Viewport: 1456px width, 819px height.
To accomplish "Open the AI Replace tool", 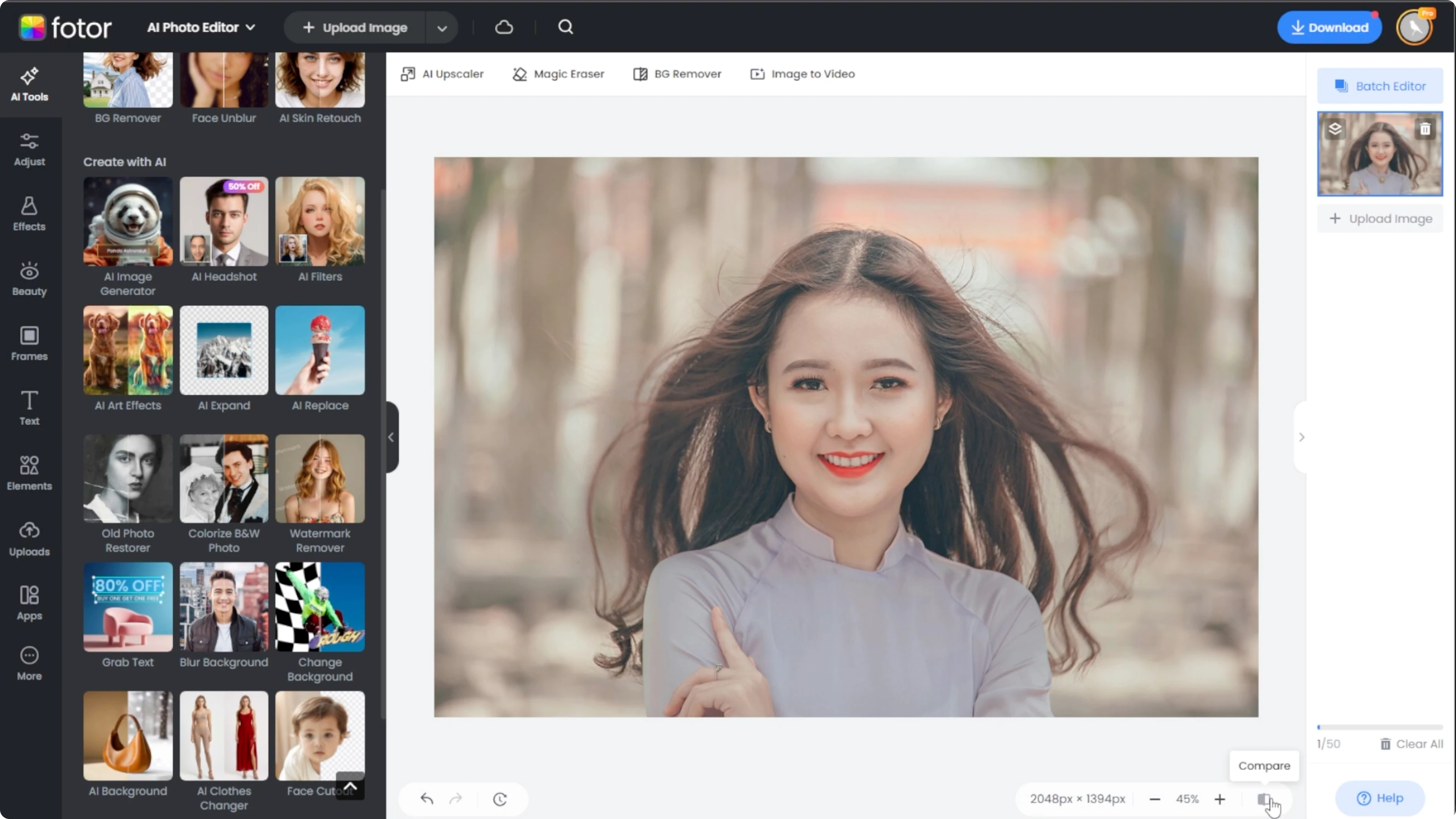I will [x=320, y=350].
